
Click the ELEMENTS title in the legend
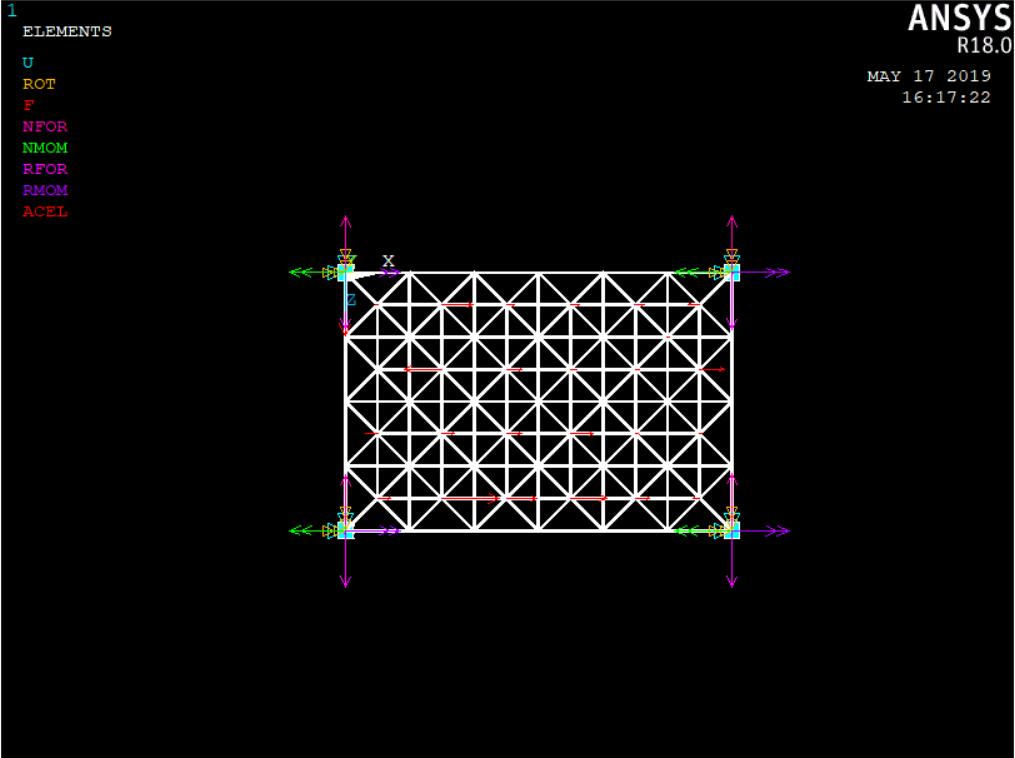(x=67, y=31)
